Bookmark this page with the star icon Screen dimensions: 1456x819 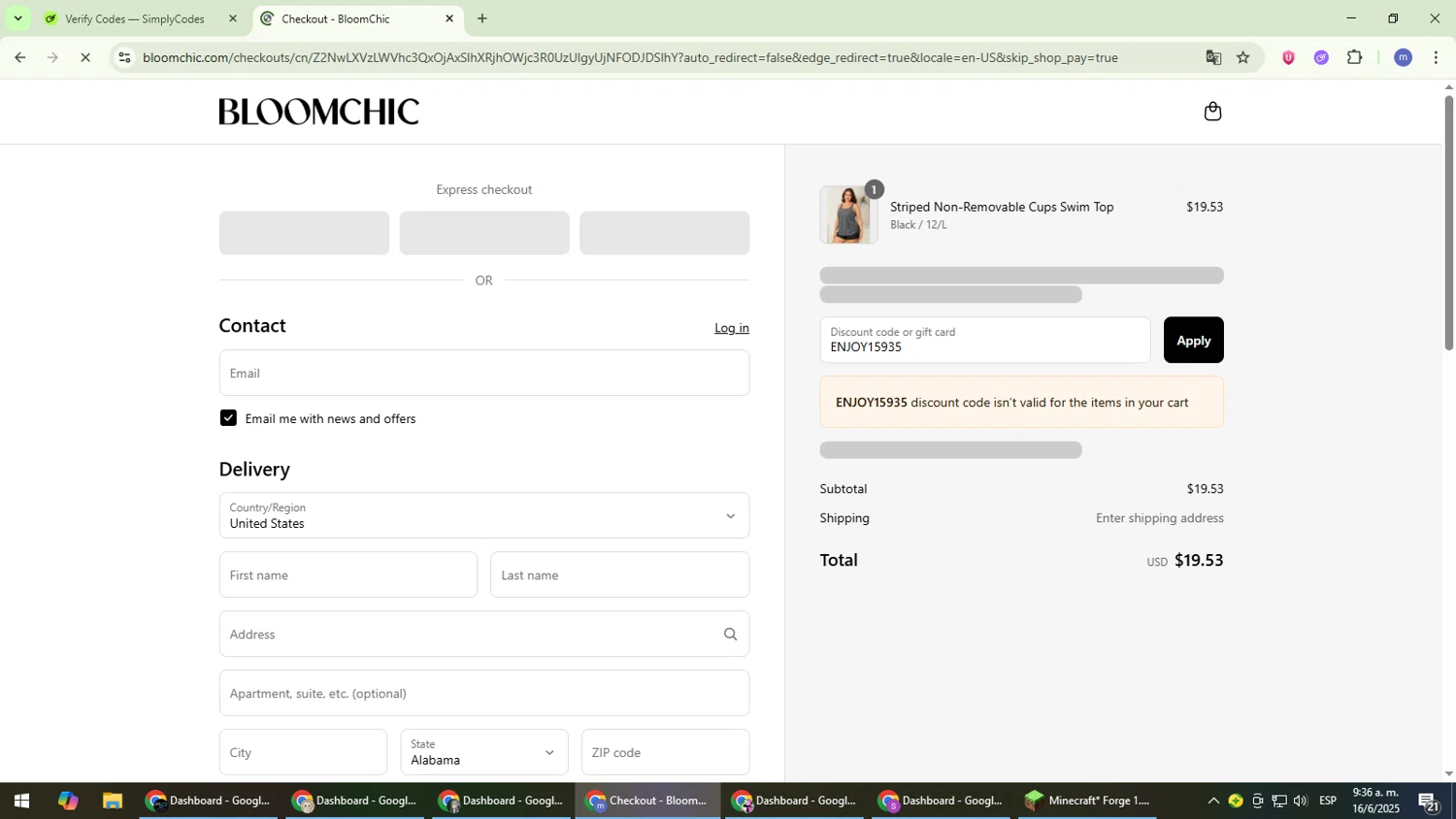(1243, 57)
